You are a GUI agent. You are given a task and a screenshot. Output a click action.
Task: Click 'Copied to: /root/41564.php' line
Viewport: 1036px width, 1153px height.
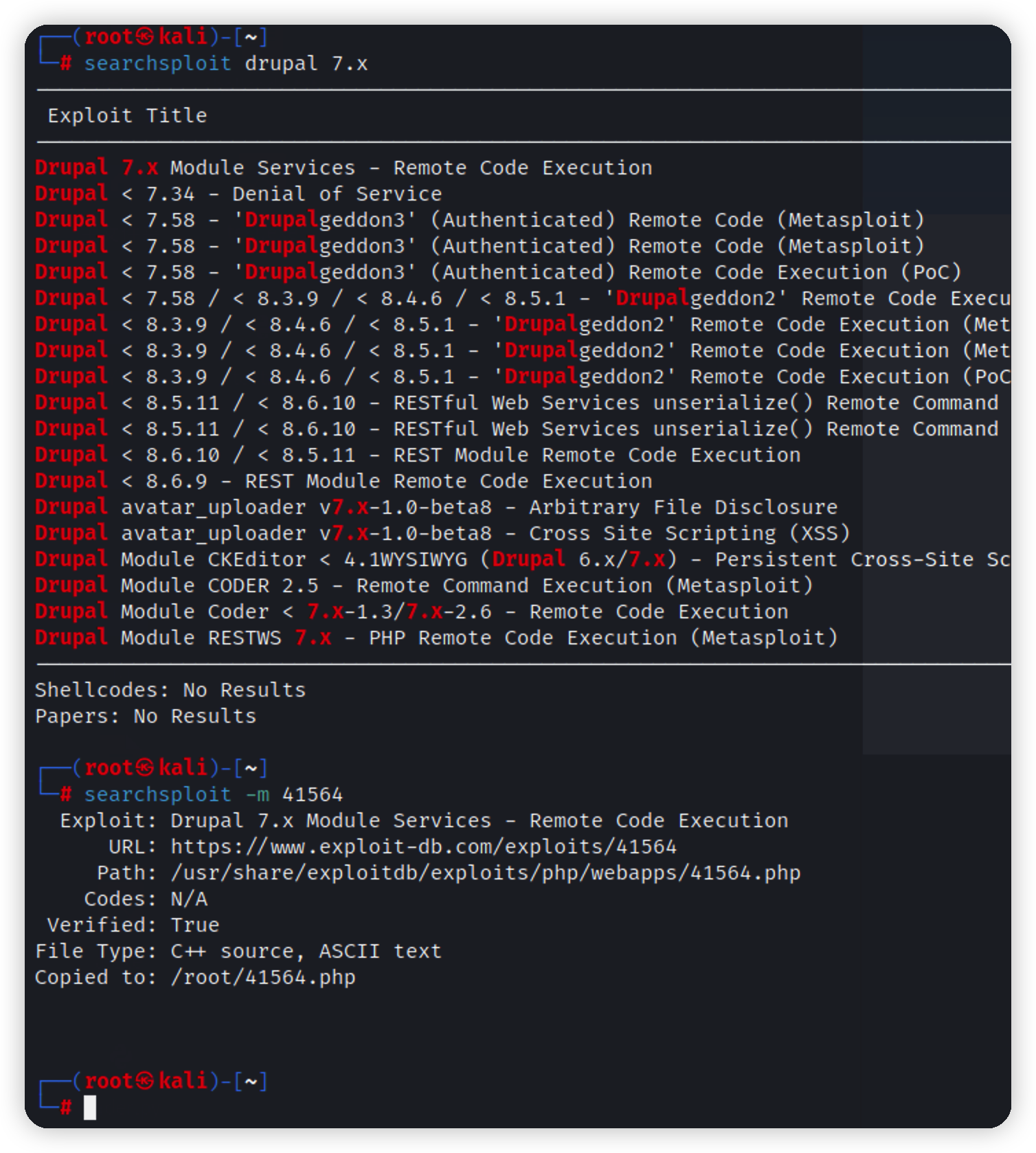(195, 977)
